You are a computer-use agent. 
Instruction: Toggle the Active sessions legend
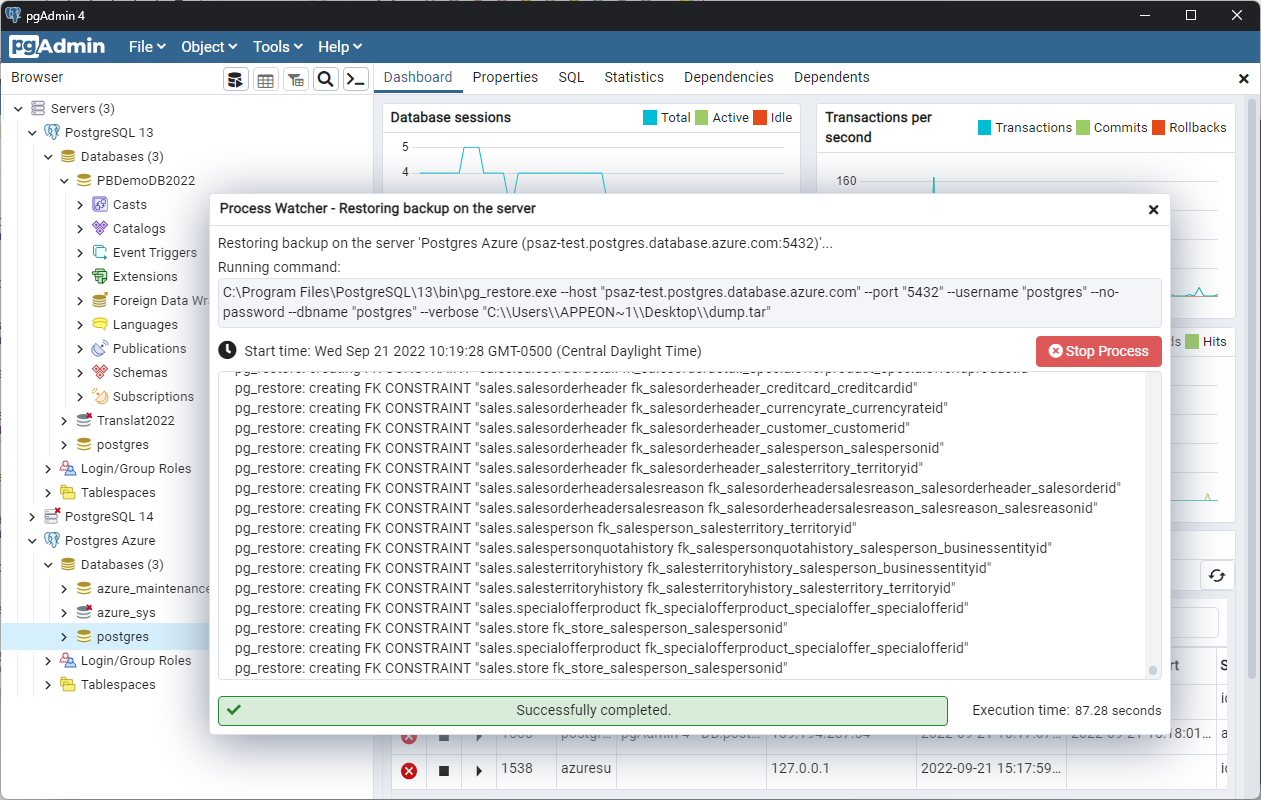click(x=726, y=117)
